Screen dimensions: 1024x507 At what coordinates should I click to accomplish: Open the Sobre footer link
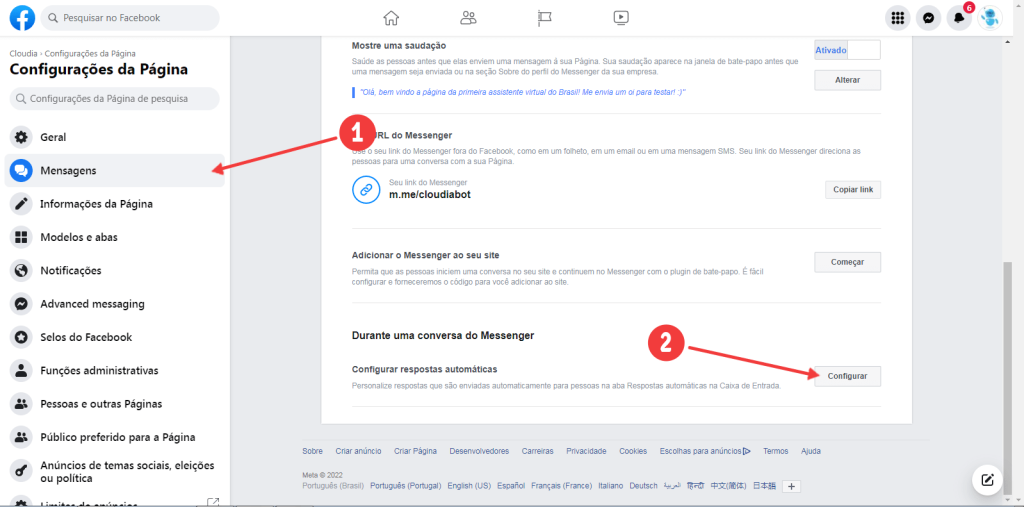point(312,451)
